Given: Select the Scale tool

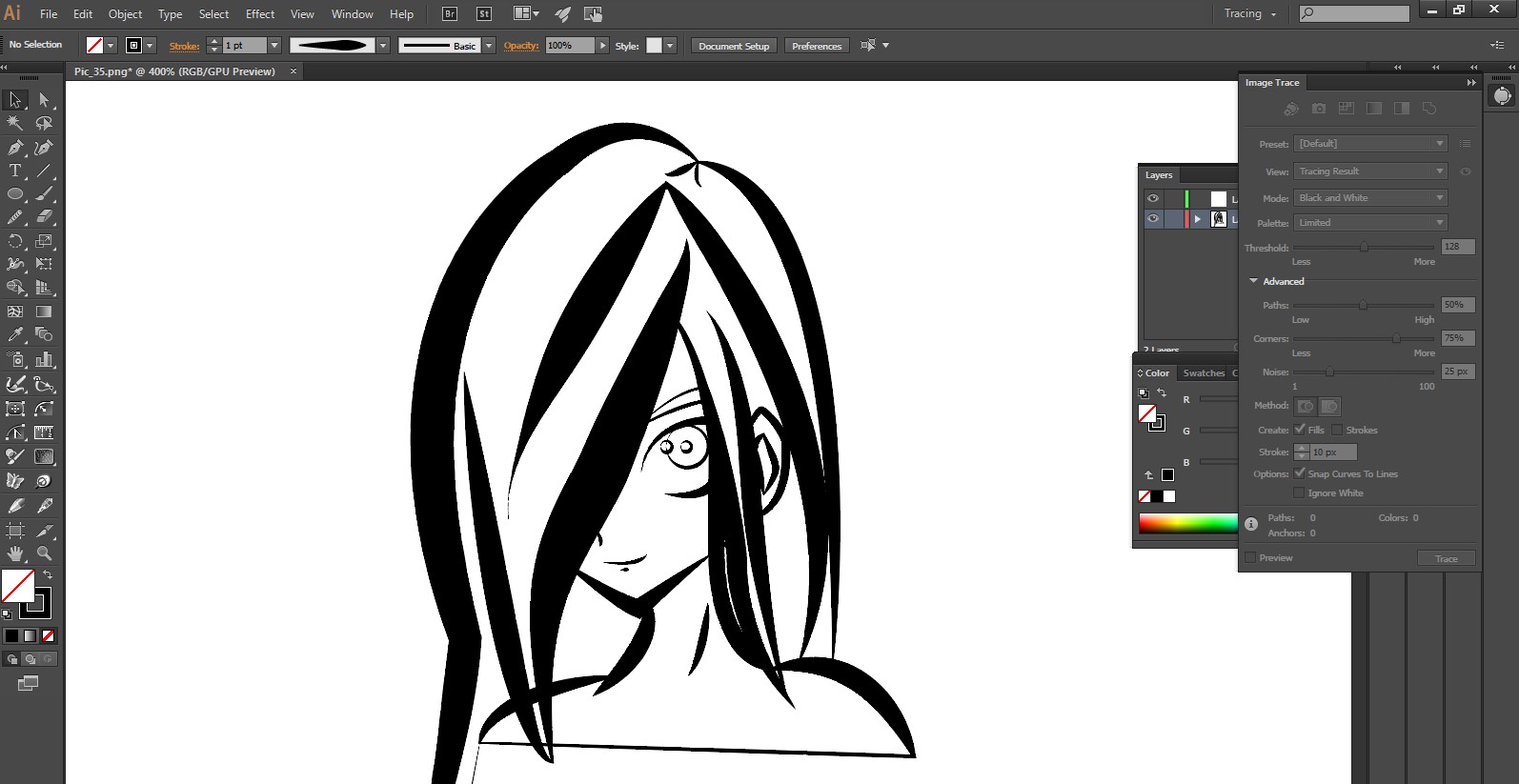Looking at the screenshot, I should pos(44,241).
